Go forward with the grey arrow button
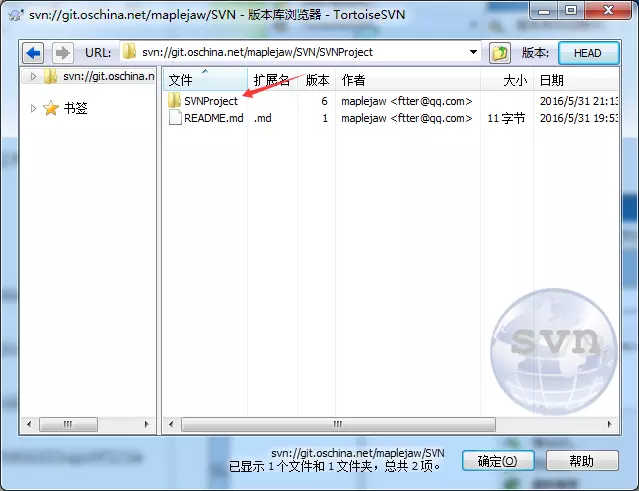This screenshot has width=639, height=491. (x=63, y=53)
